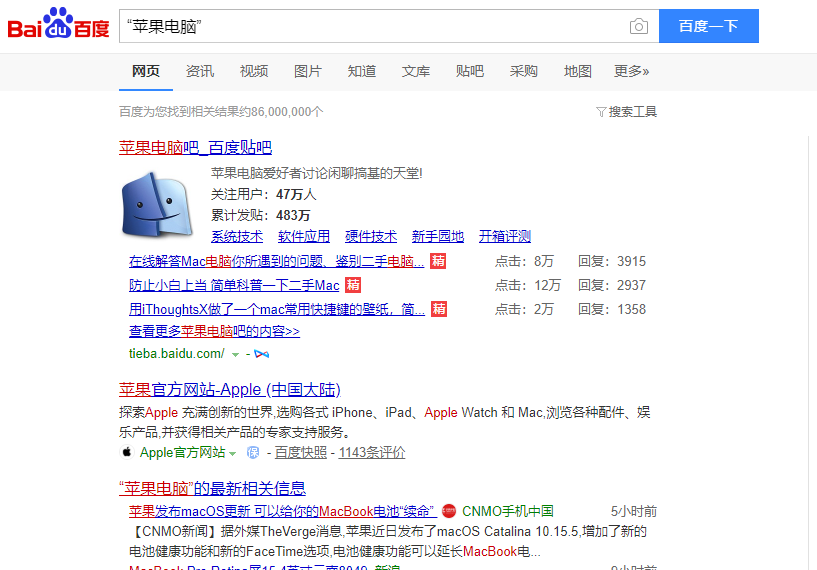This screenshot has width=817, height=570.
Task: Open 更多» menu in navigation
Action: pyautogui.click(x=632, y=71)
